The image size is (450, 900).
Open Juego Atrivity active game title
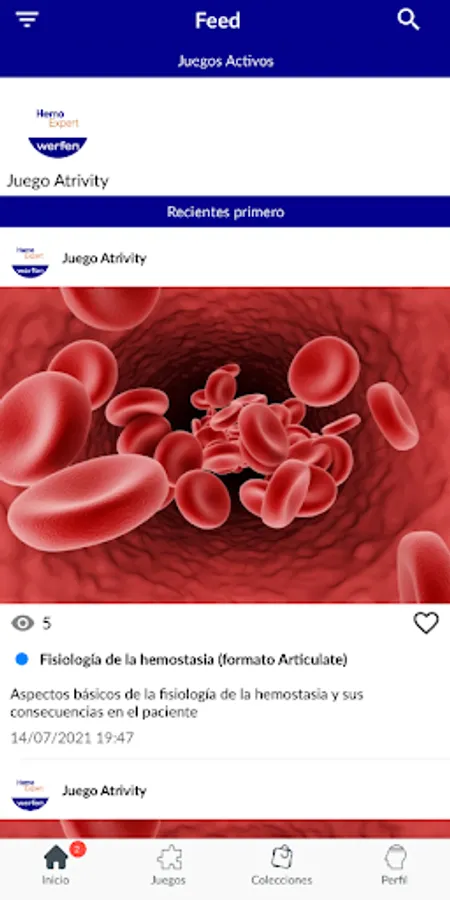pos(57,181)
